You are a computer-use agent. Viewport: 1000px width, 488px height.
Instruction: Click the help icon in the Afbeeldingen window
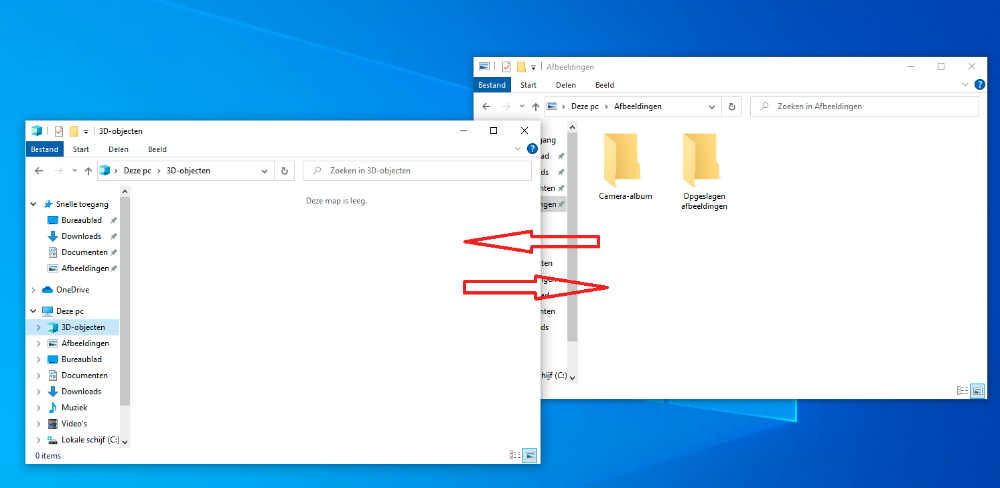pos(980,85)
